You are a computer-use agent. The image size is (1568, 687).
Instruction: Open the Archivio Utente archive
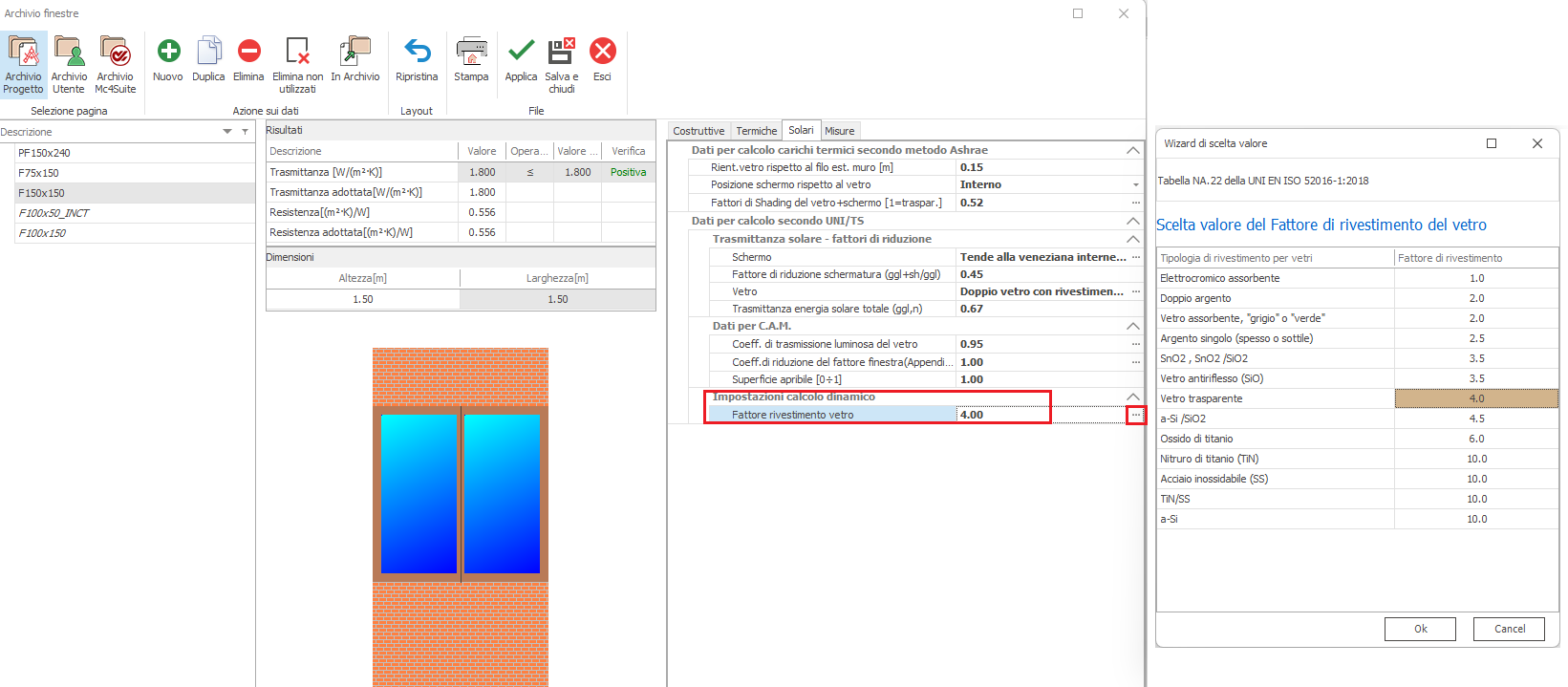[x=69, y=63]
